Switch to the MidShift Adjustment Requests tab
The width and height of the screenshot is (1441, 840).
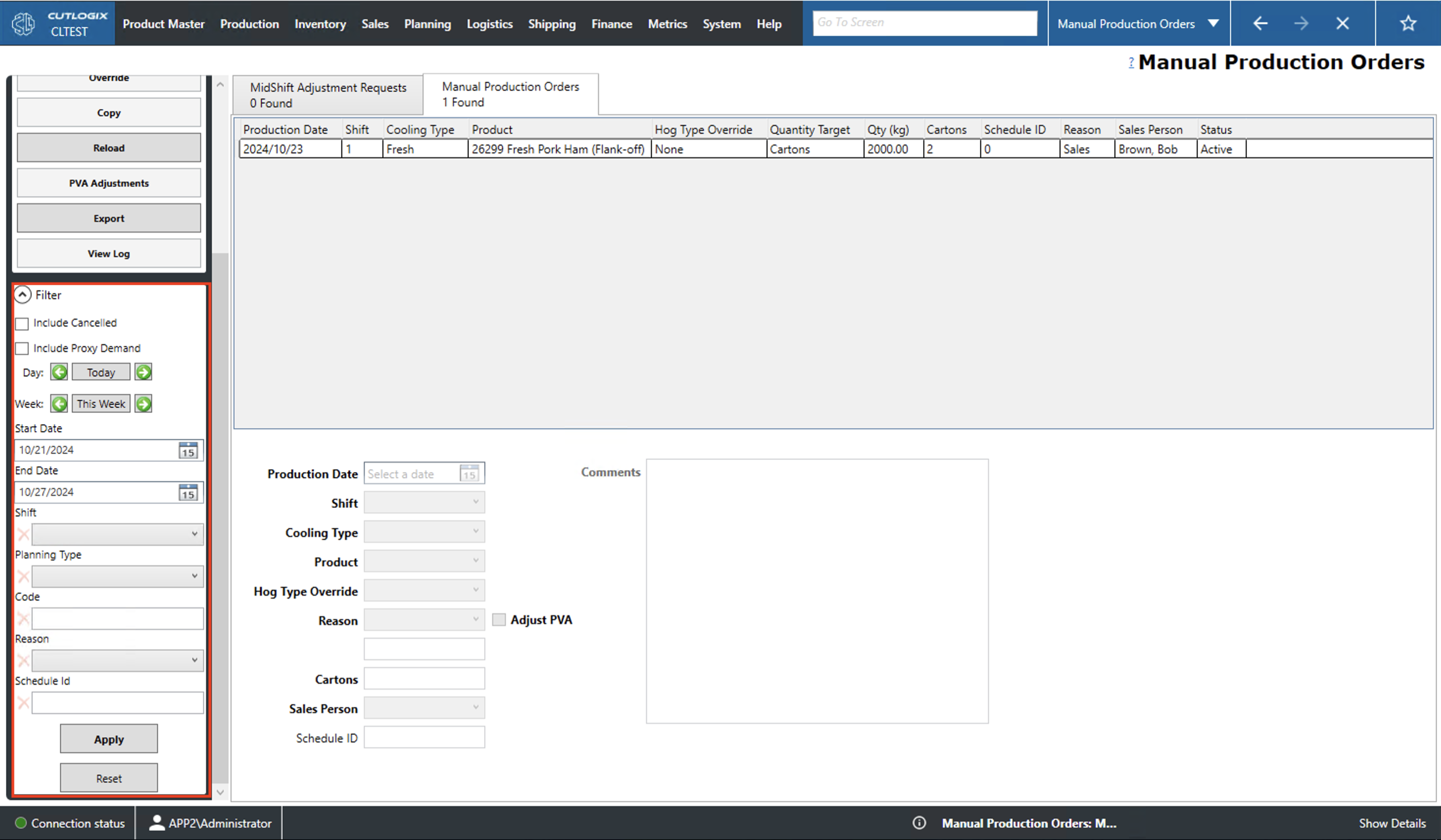point(327,95)
